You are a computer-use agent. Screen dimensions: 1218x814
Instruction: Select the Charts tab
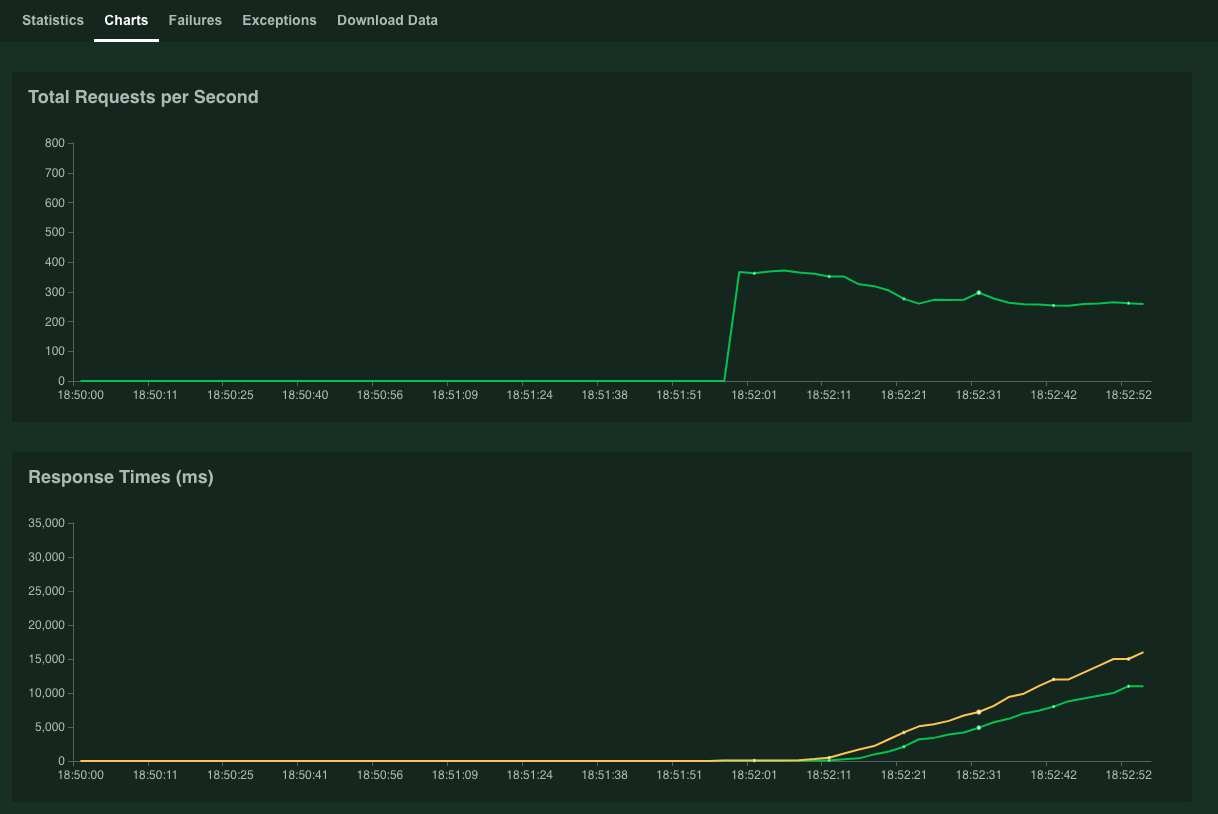click(126, 20)
